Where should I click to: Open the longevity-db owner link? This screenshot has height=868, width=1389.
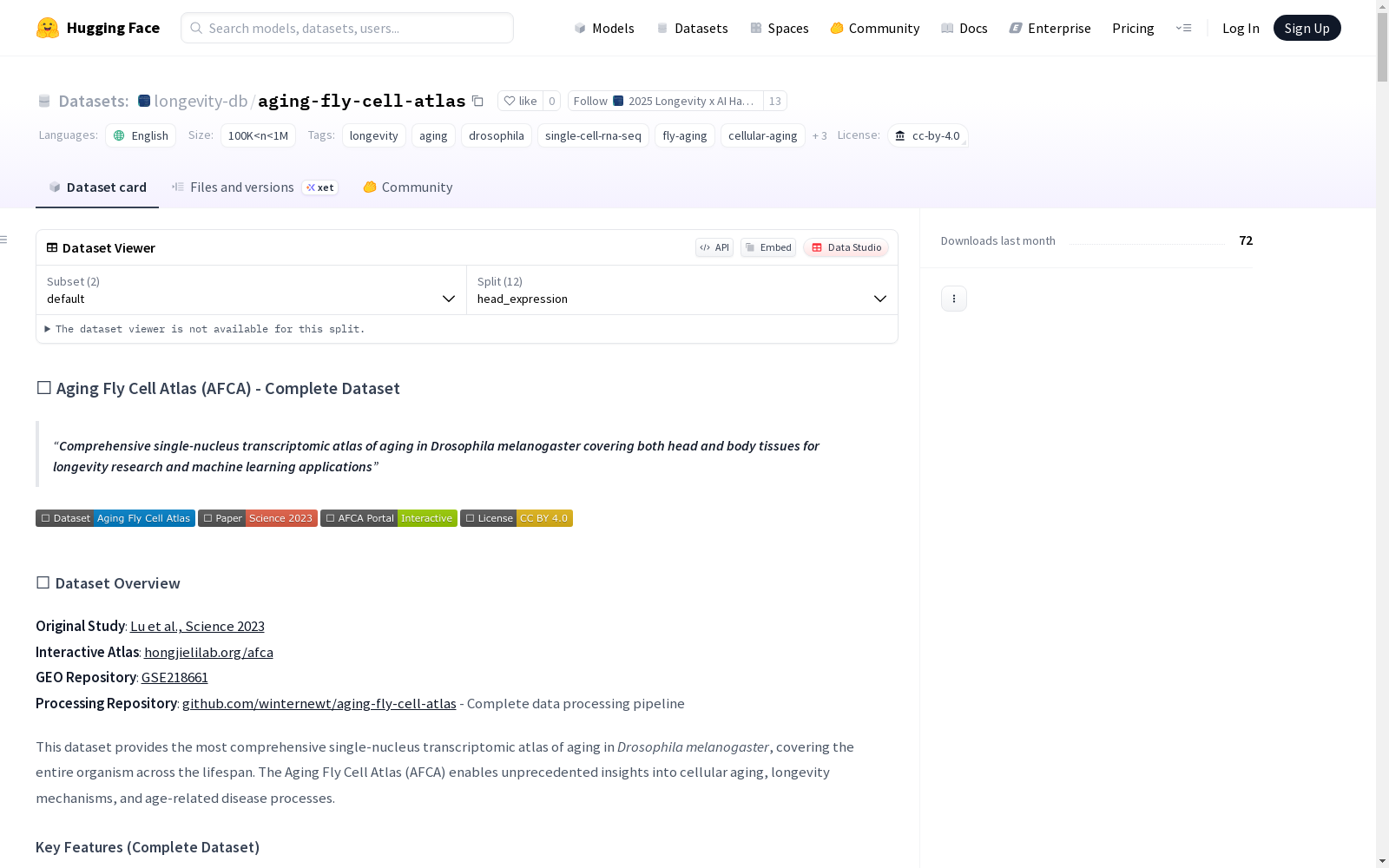pyautogui.click(x=201, y=101)
